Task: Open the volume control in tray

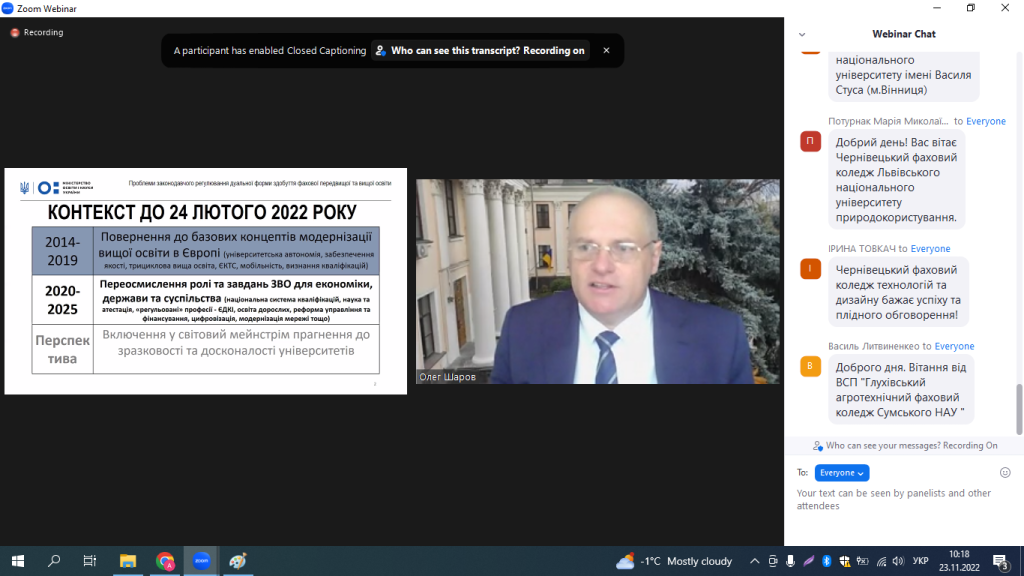Action: (898, 561)
